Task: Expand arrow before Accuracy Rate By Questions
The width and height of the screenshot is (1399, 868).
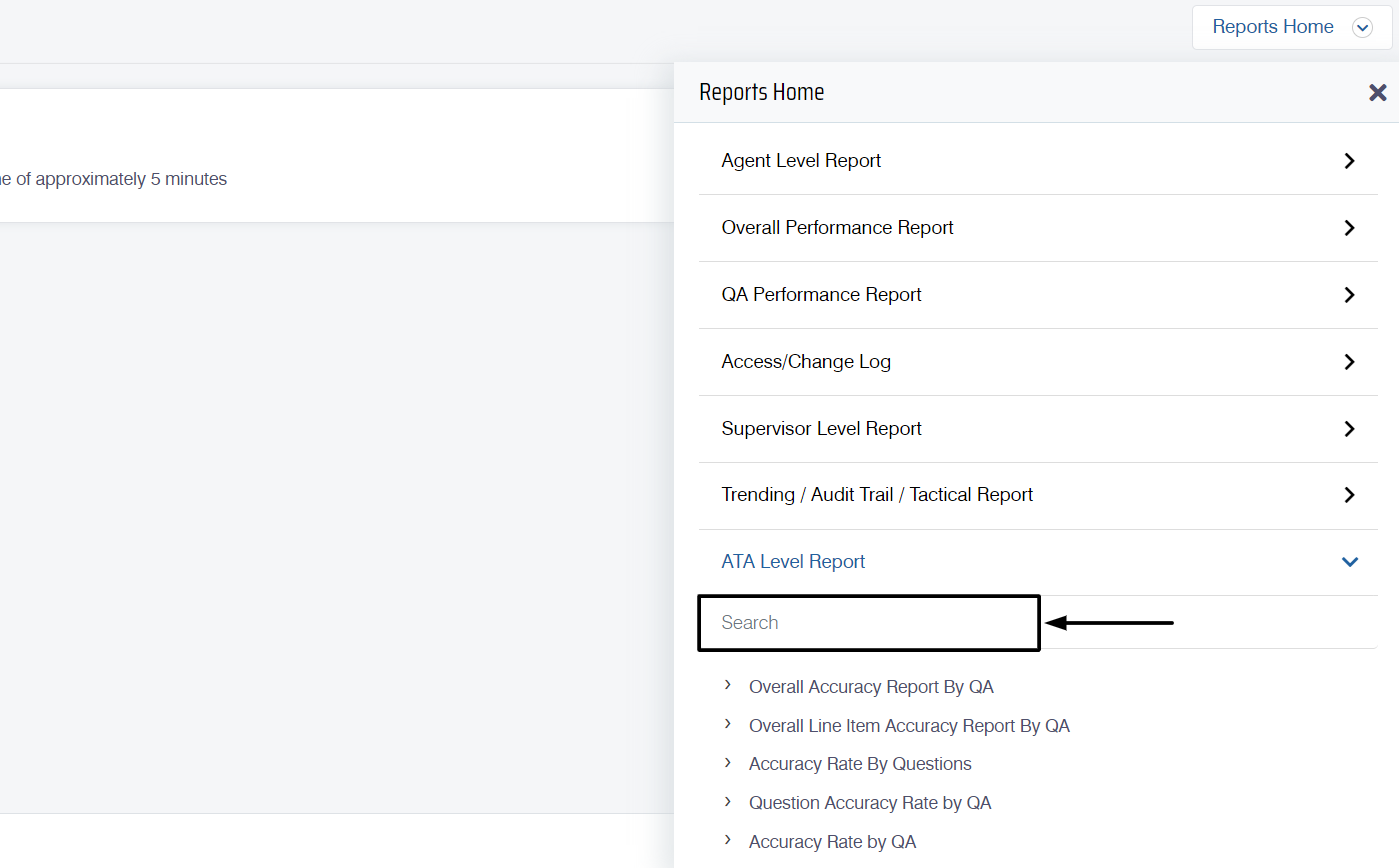Action: [x=727, y=762]
